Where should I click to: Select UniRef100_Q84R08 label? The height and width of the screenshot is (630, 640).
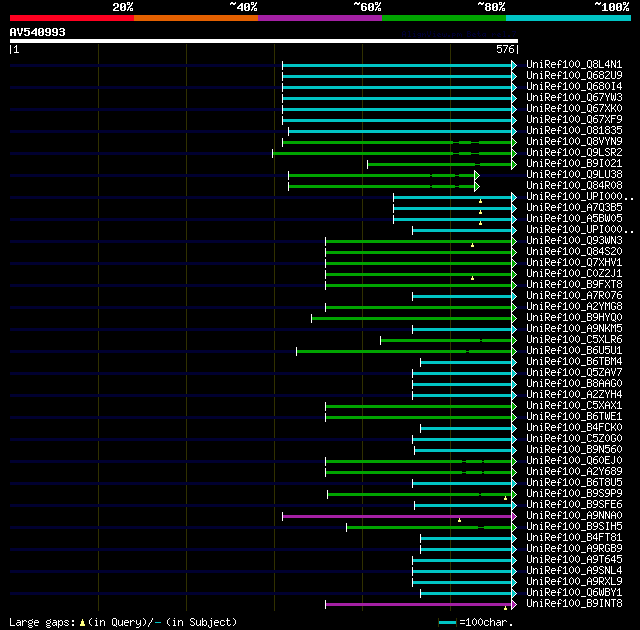click(x=574, y=186)
